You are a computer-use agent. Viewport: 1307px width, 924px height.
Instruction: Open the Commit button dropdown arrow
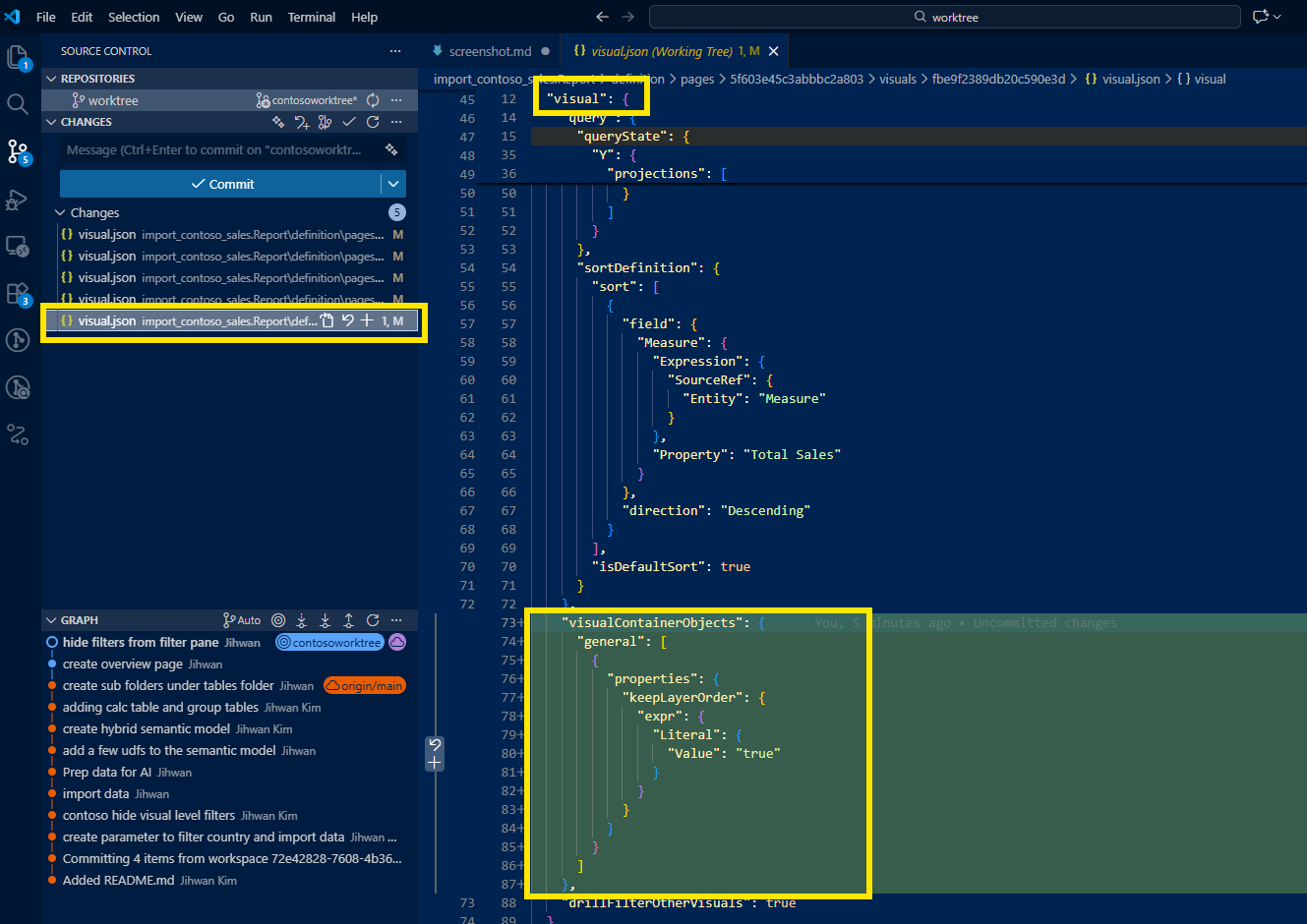click(x=393, y=184)
